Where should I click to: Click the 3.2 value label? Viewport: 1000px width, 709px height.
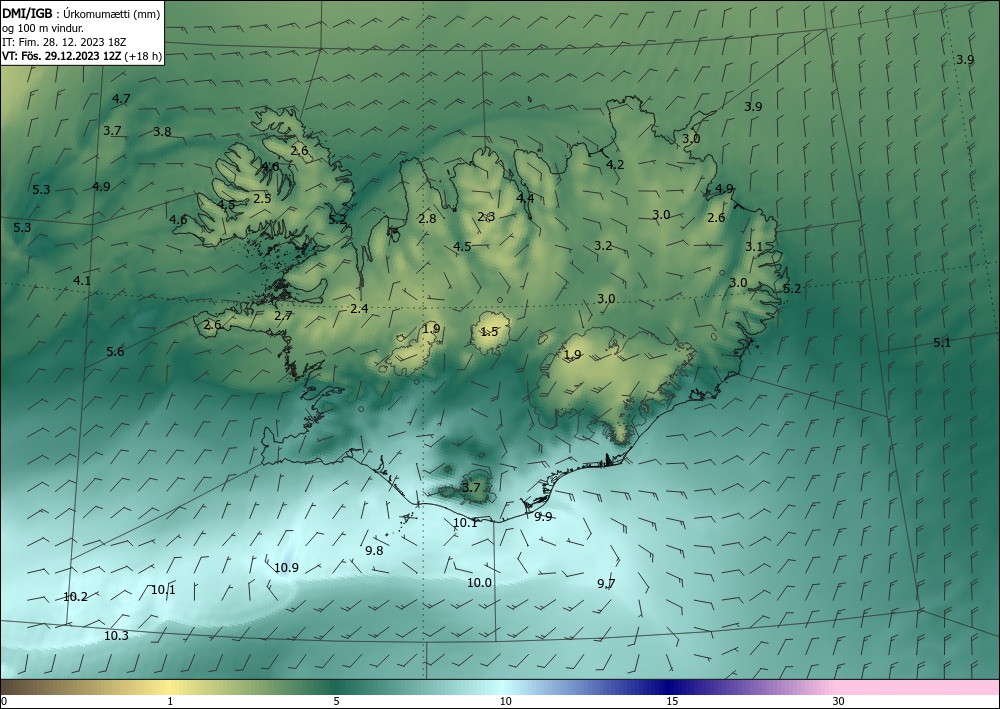click(603, 245)
